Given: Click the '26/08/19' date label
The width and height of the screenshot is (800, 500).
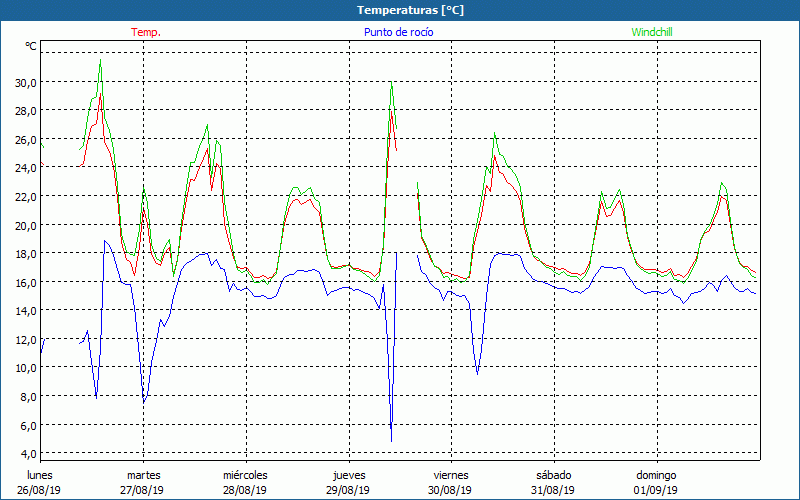Looking at the screenshot, I should point(39,490).
